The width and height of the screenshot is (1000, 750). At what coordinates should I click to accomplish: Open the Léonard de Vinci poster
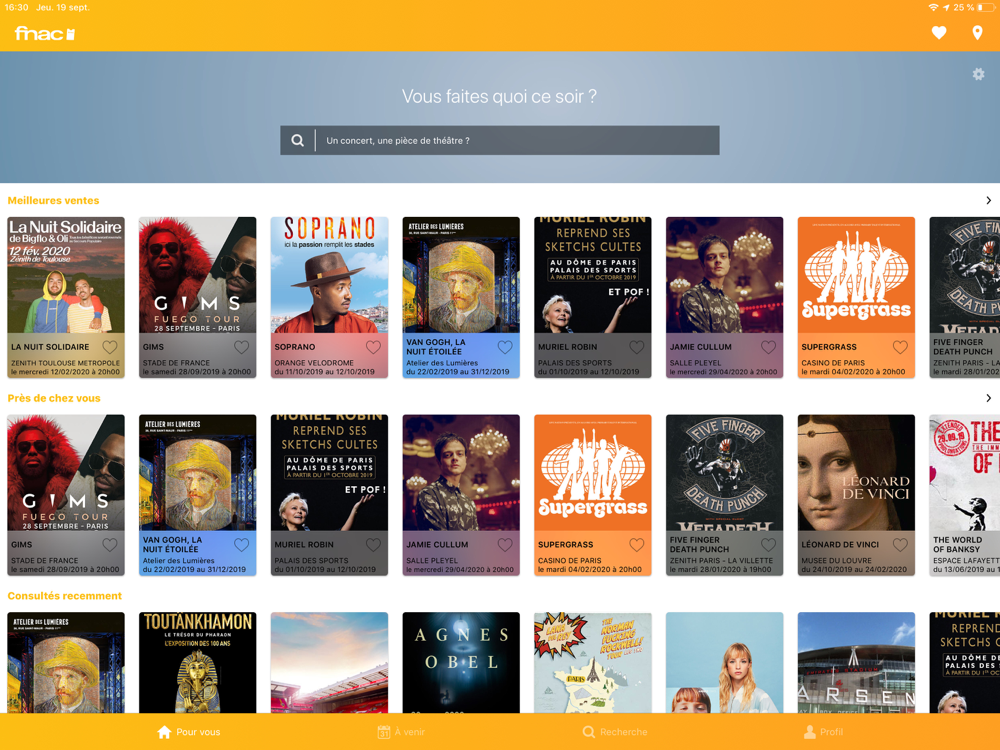click(857, 473)
